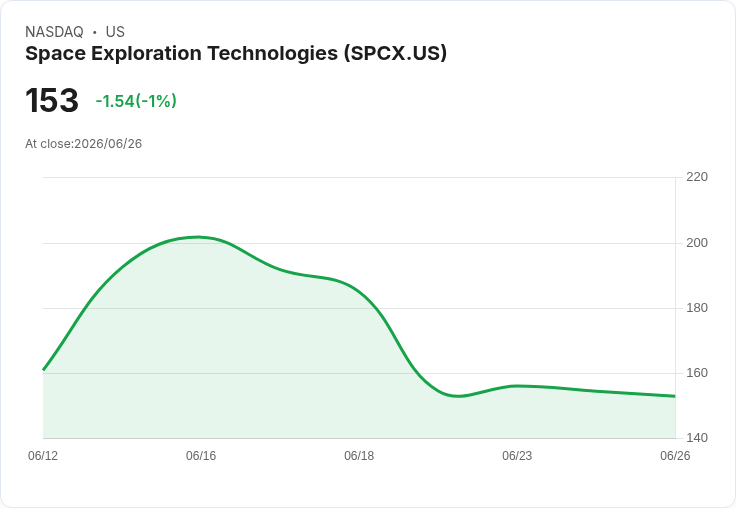Click the At close:2026/06/26 timestamp
The width and height of the screenshot is (736, 508).
pos(84,144)
